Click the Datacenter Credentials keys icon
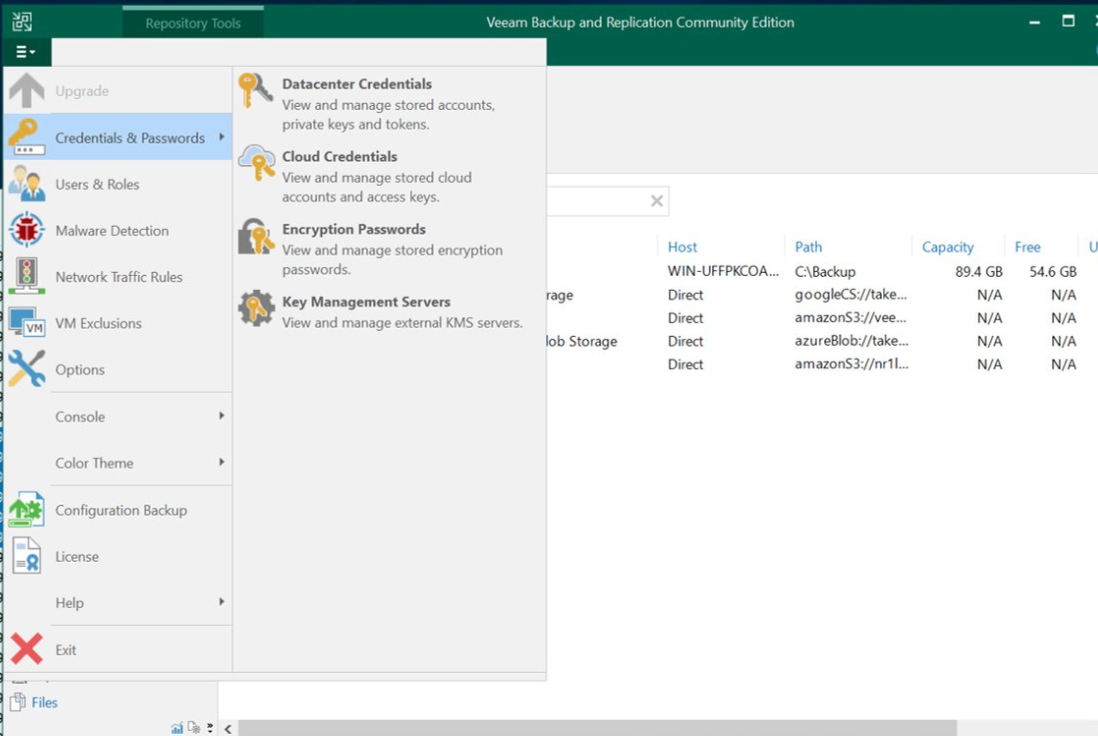Viewport: 1098px width, 736px height. coord(256,91)
